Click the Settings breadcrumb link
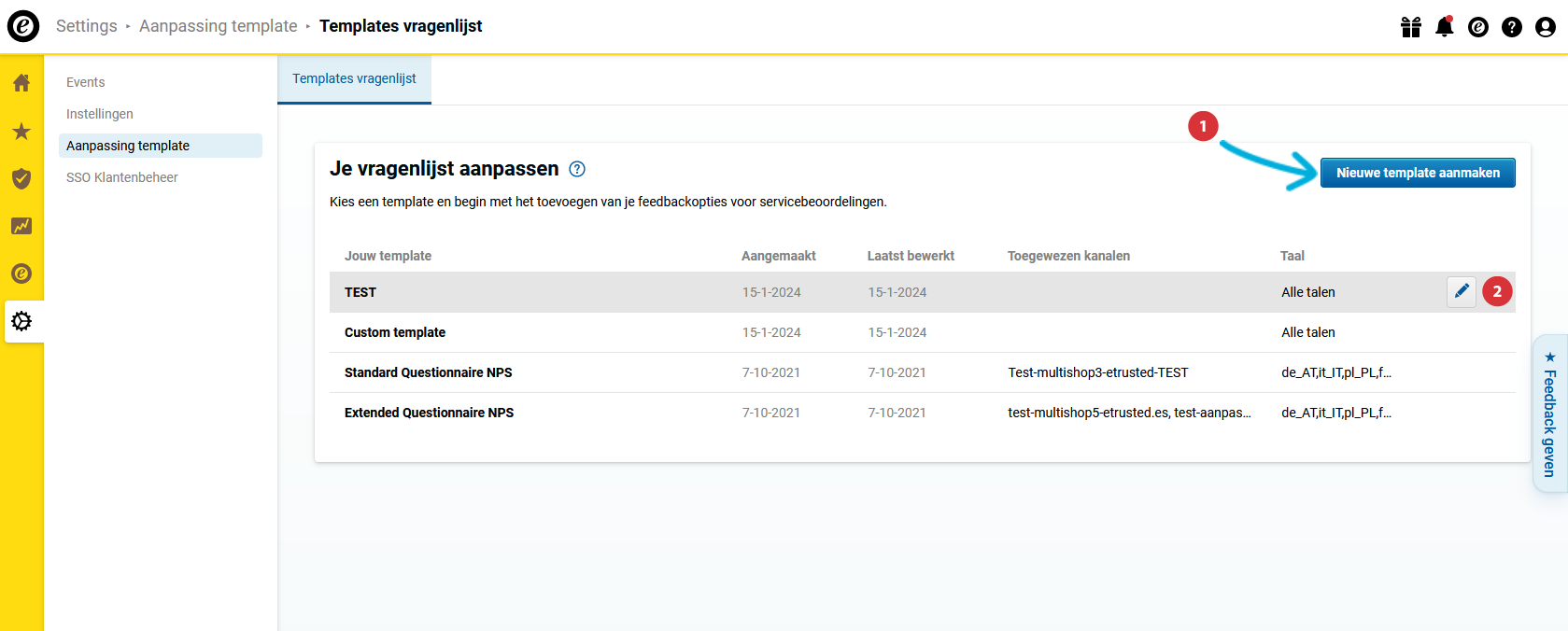This screenshot has height=631, width=1568. click(87, 26)
